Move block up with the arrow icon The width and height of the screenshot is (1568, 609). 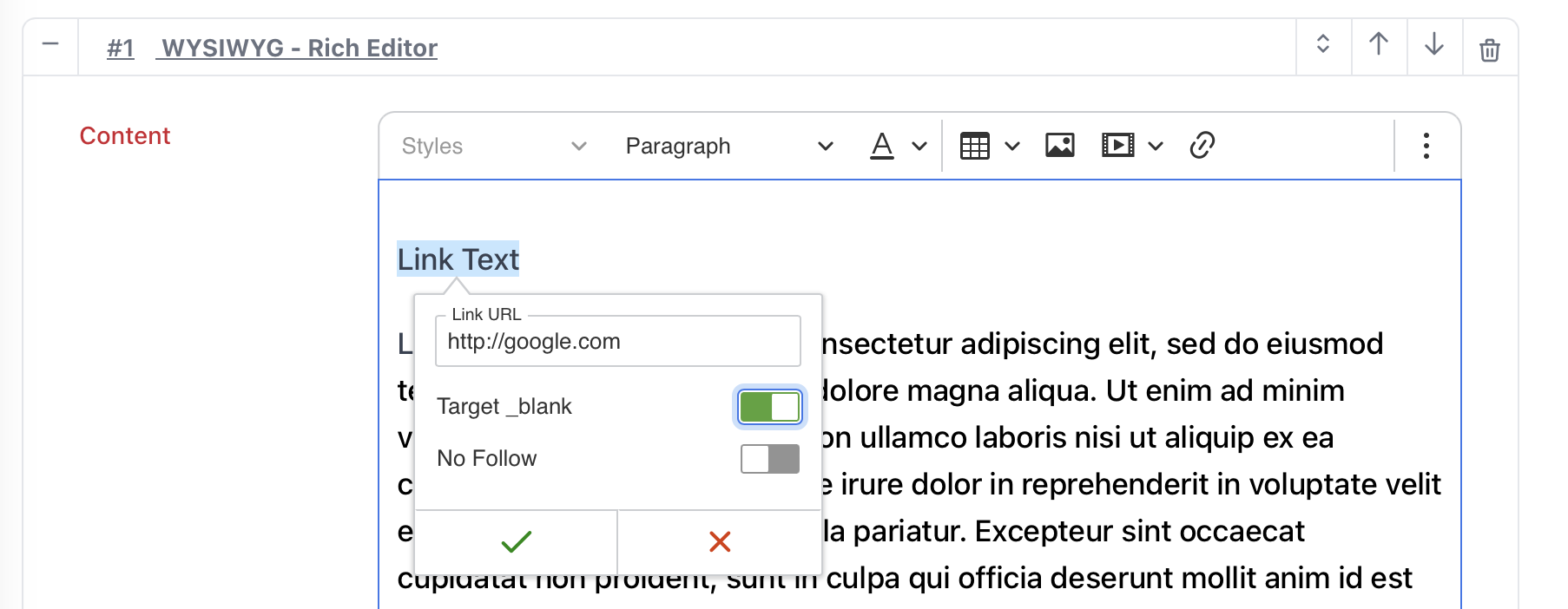point(1379,44)
